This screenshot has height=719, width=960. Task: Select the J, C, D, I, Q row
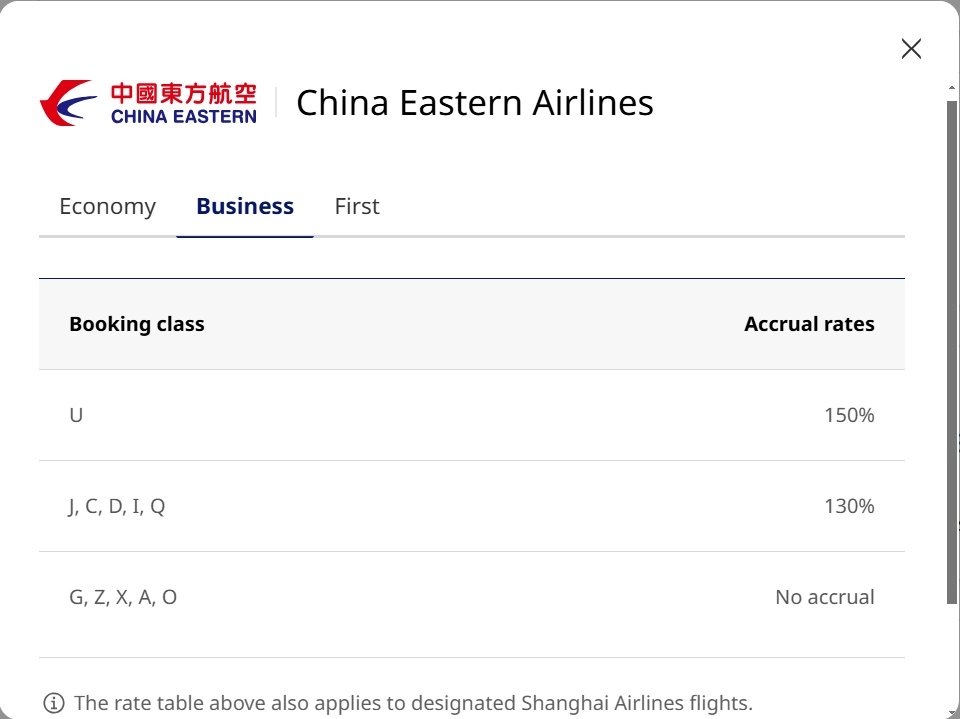[471, 506]
